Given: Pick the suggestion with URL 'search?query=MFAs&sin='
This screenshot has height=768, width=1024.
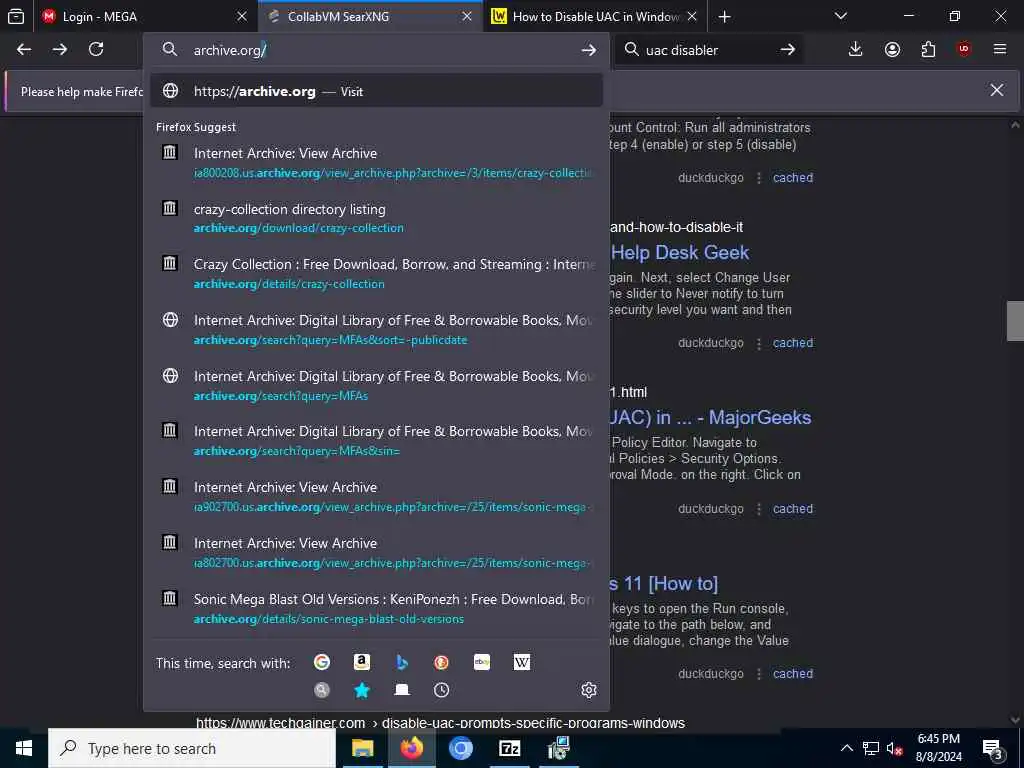Looking at the screenshot, I should (x=376, y=441).
